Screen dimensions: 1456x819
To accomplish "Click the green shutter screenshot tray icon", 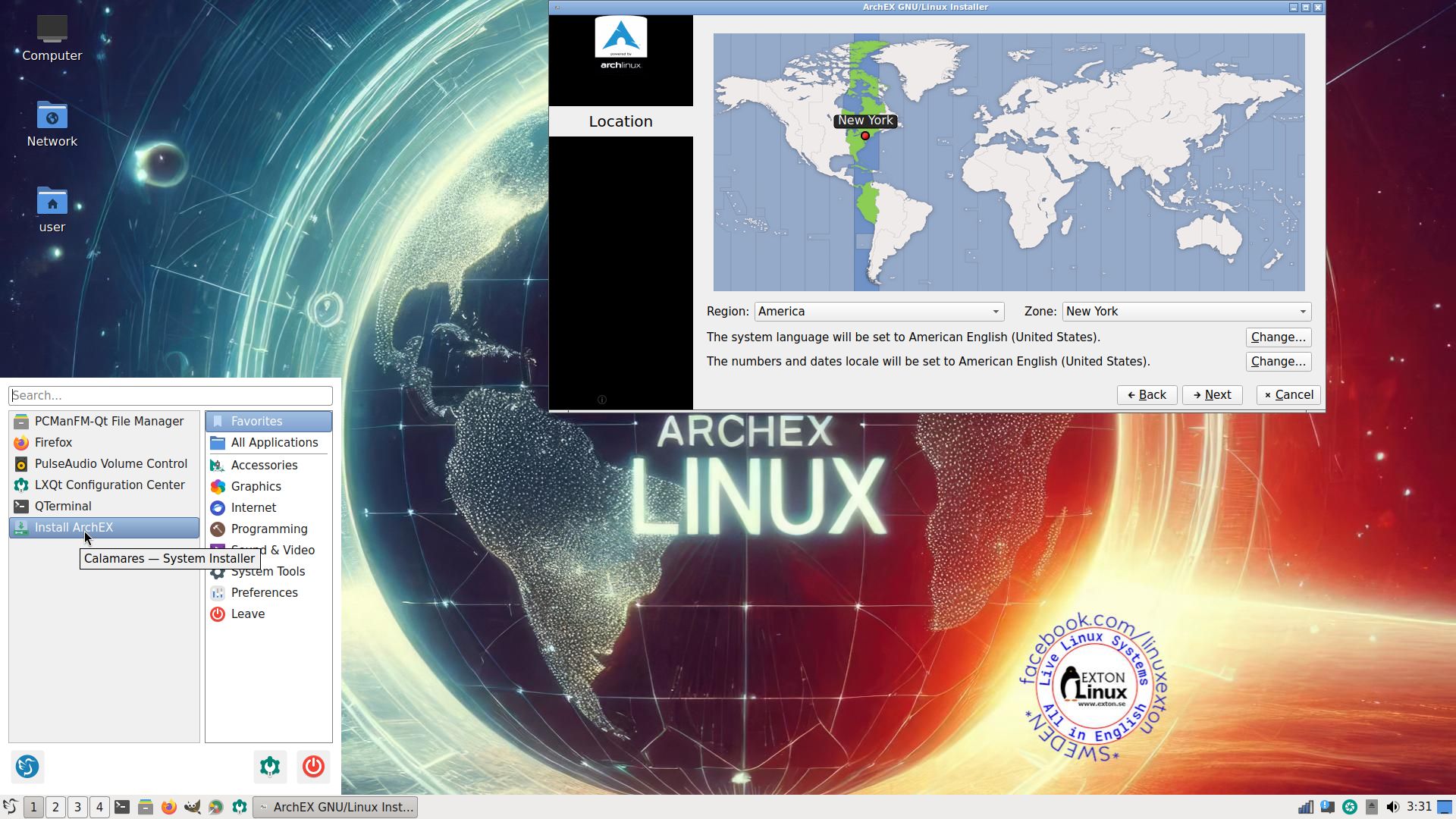I will click(x=1349, y=807).
